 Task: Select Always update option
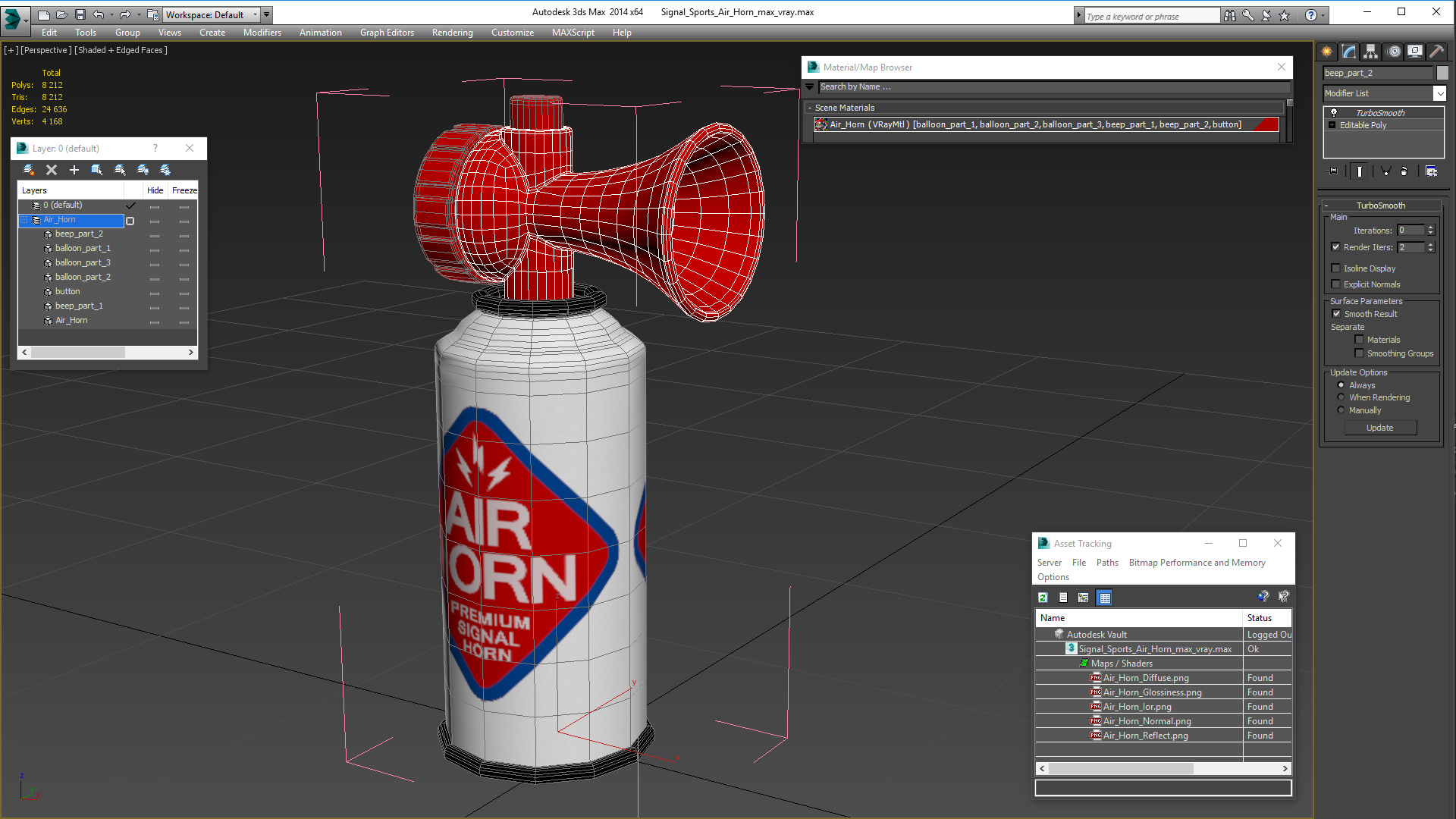tap(1341, 385)
